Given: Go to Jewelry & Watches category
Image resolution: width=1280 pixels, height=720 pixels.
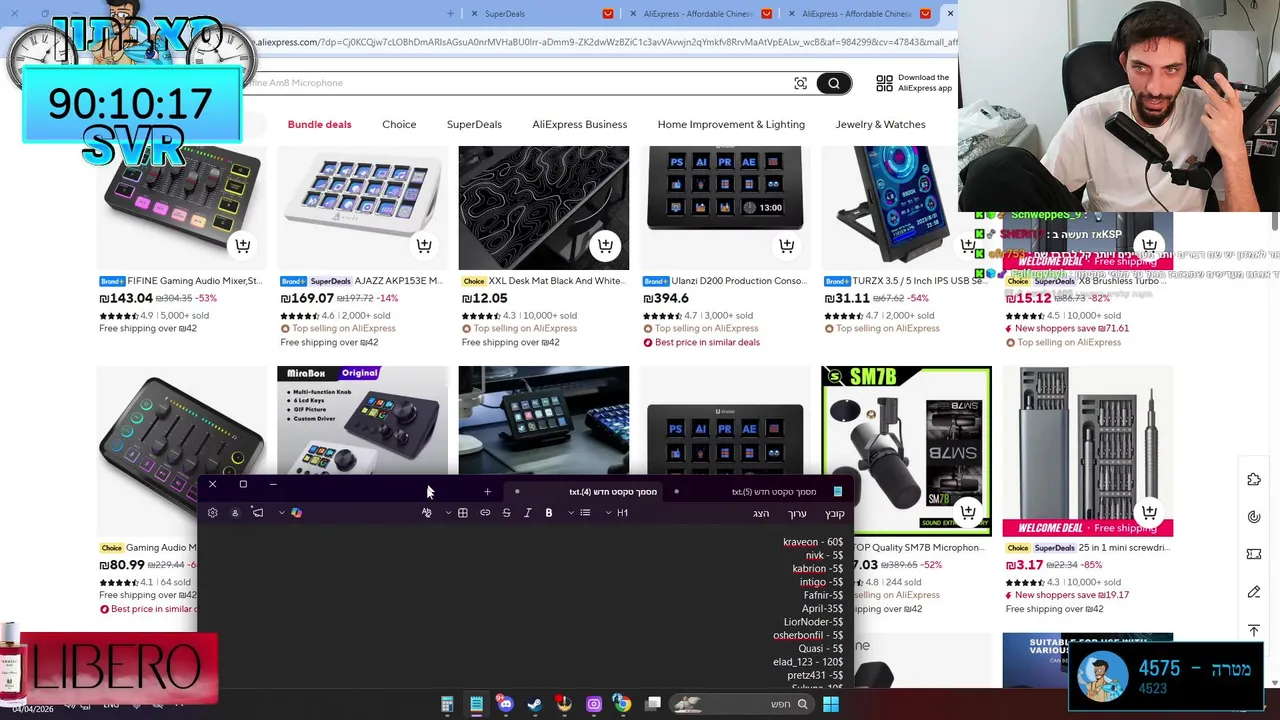Looking at the screenshot, I should click(x=880, y=124).
